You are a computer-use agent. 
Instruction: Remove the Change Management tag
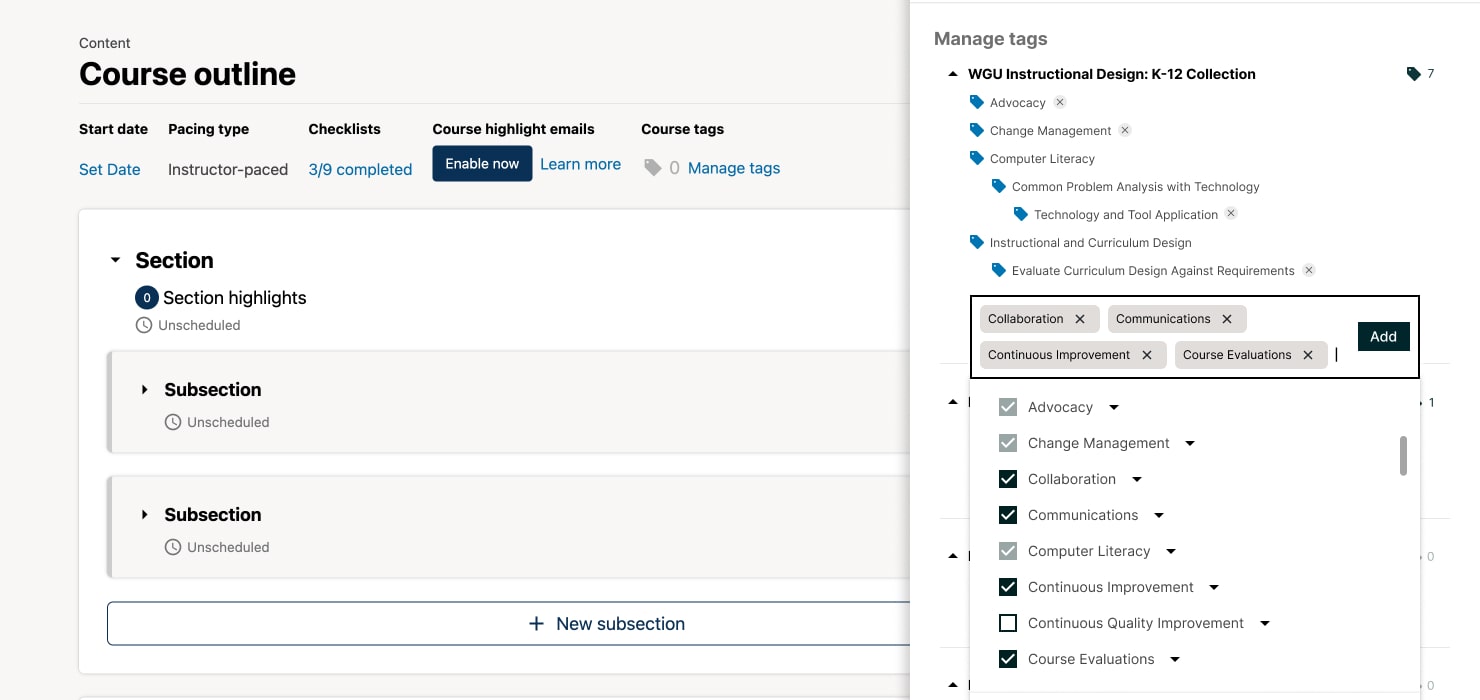click(1125, 130)
